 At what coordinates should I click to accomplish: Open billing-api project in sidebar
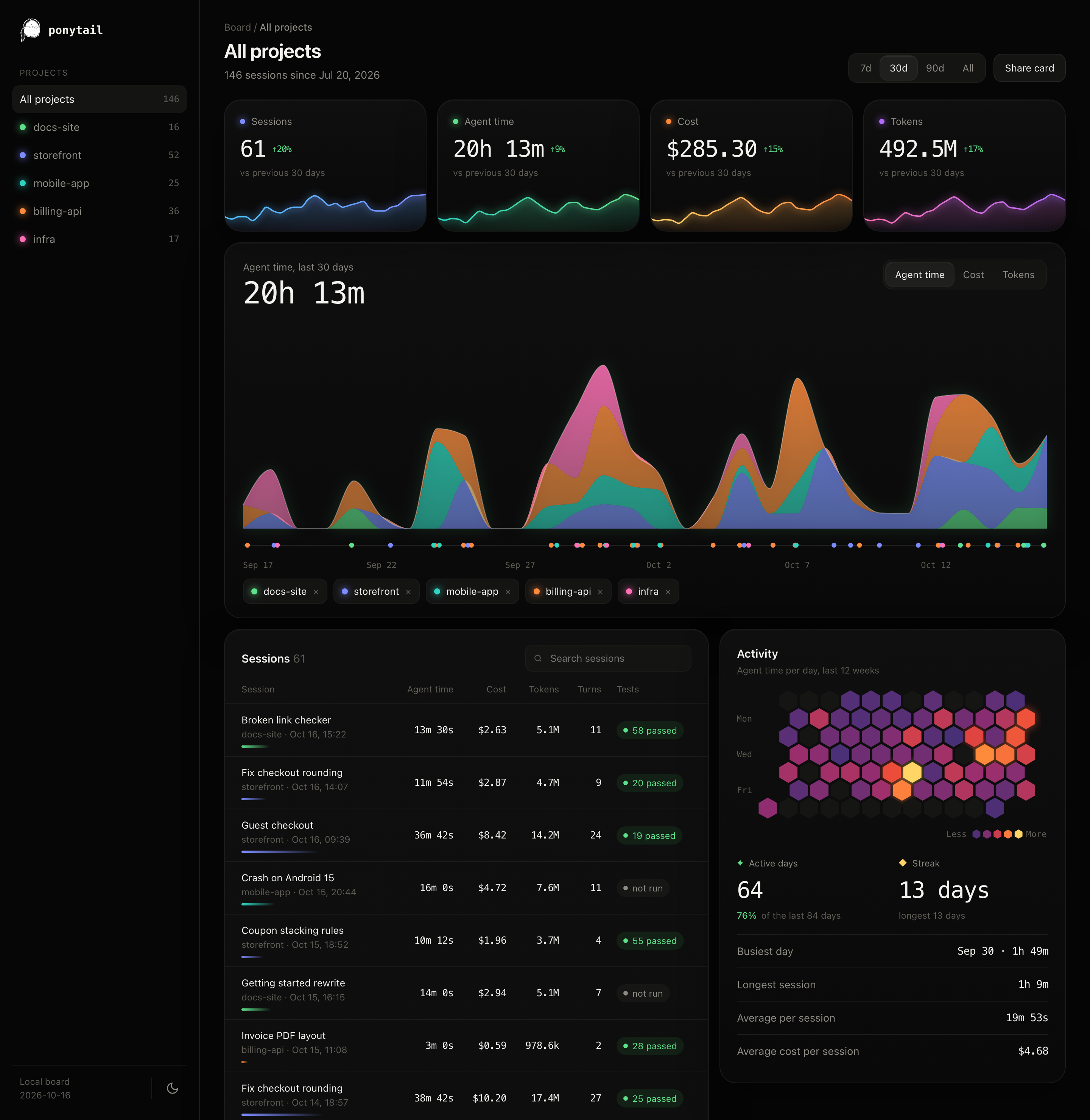point(99,211)
